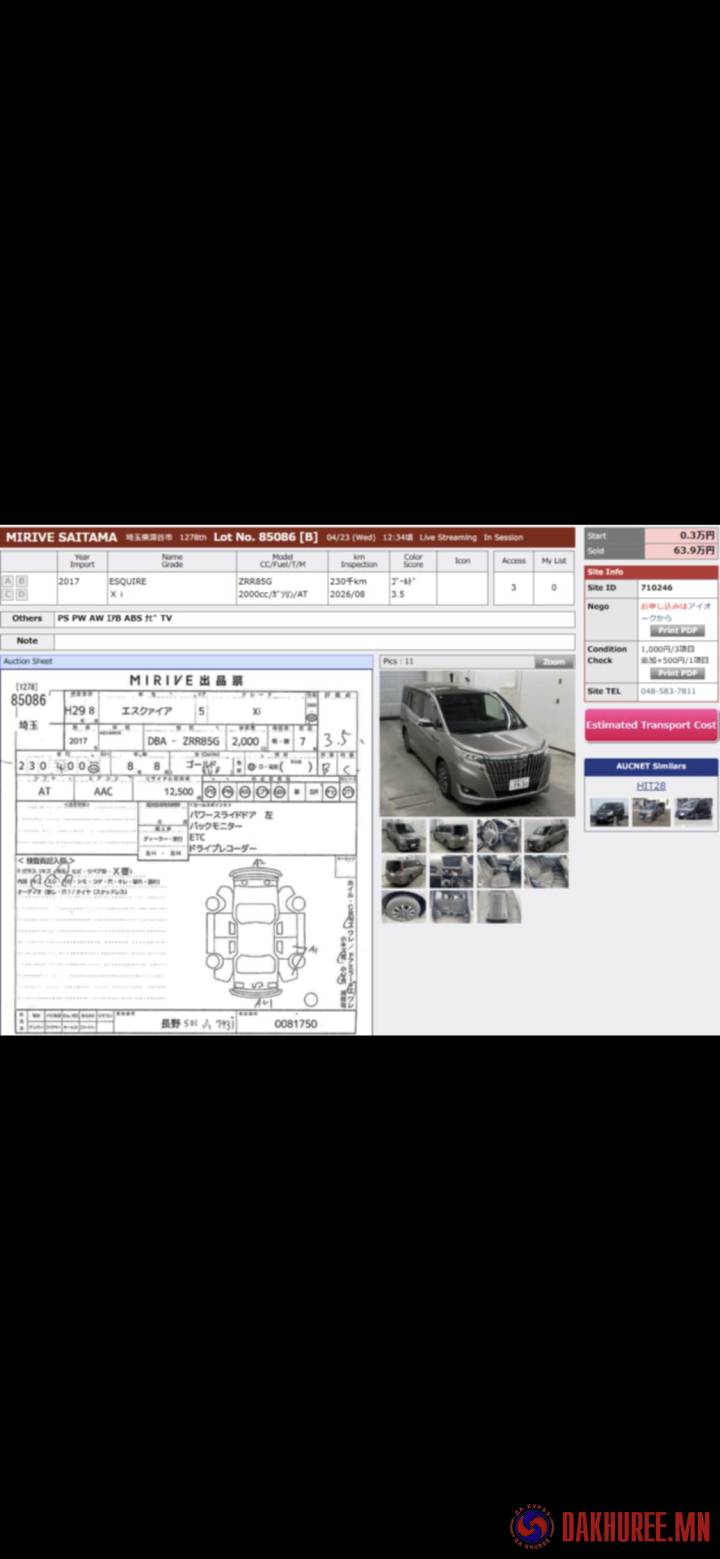Select the rear-left exterior view thumbnail

point(451,835)
